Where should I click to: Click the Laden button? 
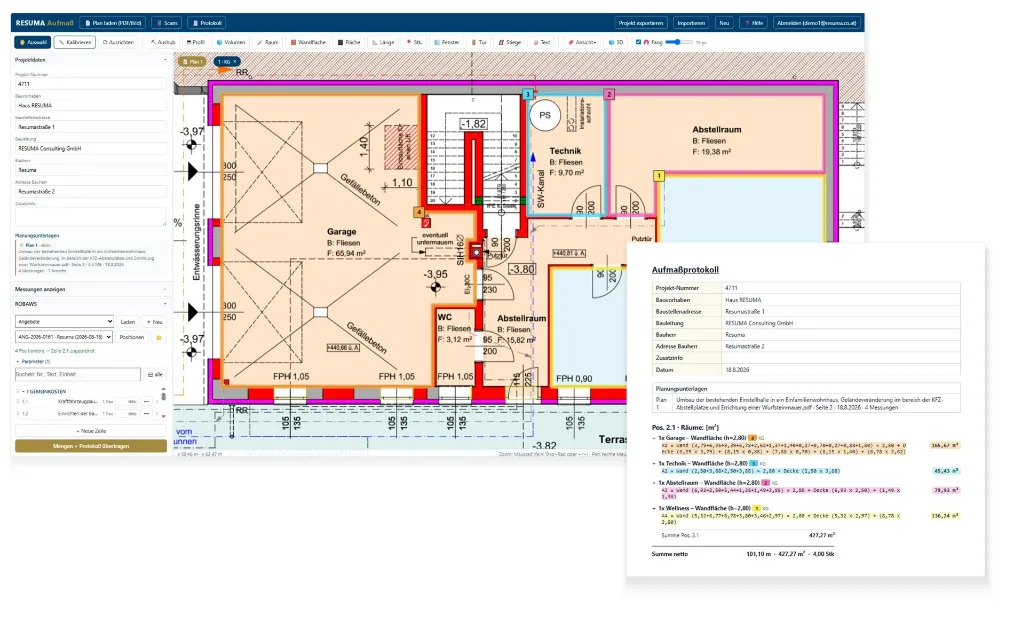pyautogui.click(x=127, y=321)
